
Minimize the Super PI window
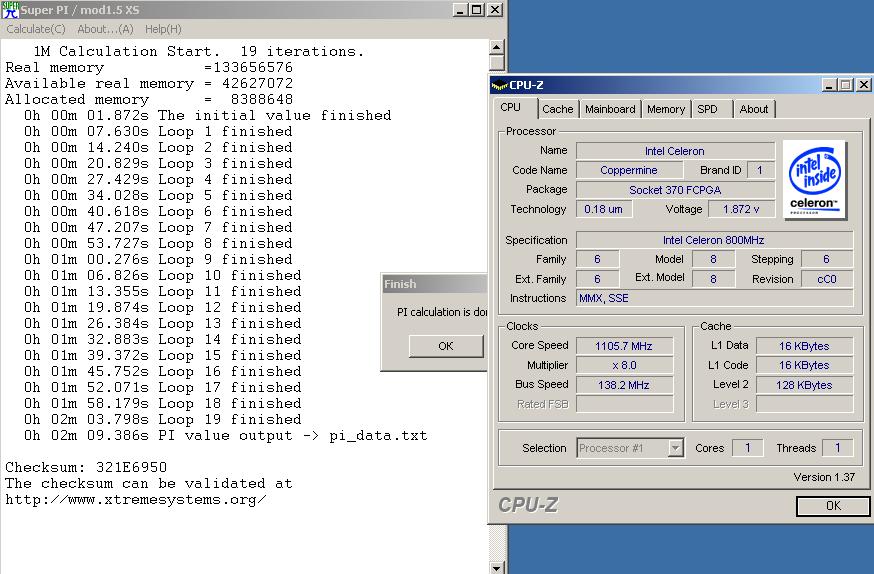(x=460, y=9)
